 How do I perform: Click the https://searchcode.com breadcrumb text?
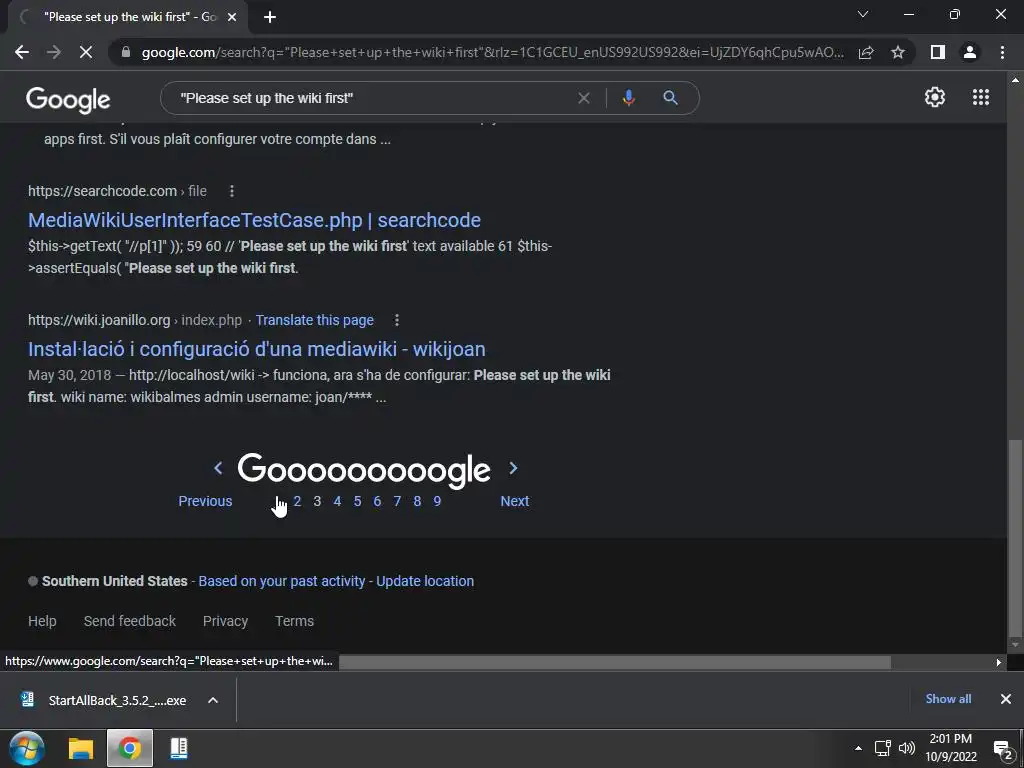pos(103,191)
